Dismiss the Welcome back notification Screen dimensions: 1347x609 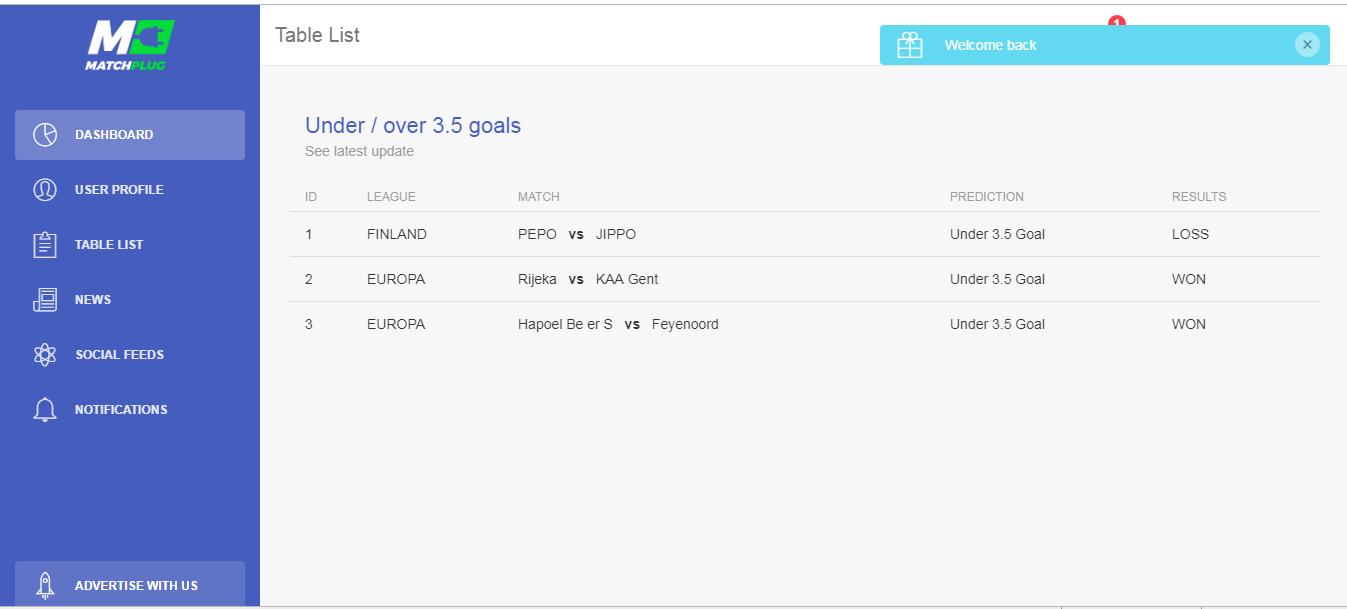pos(1307,44)
